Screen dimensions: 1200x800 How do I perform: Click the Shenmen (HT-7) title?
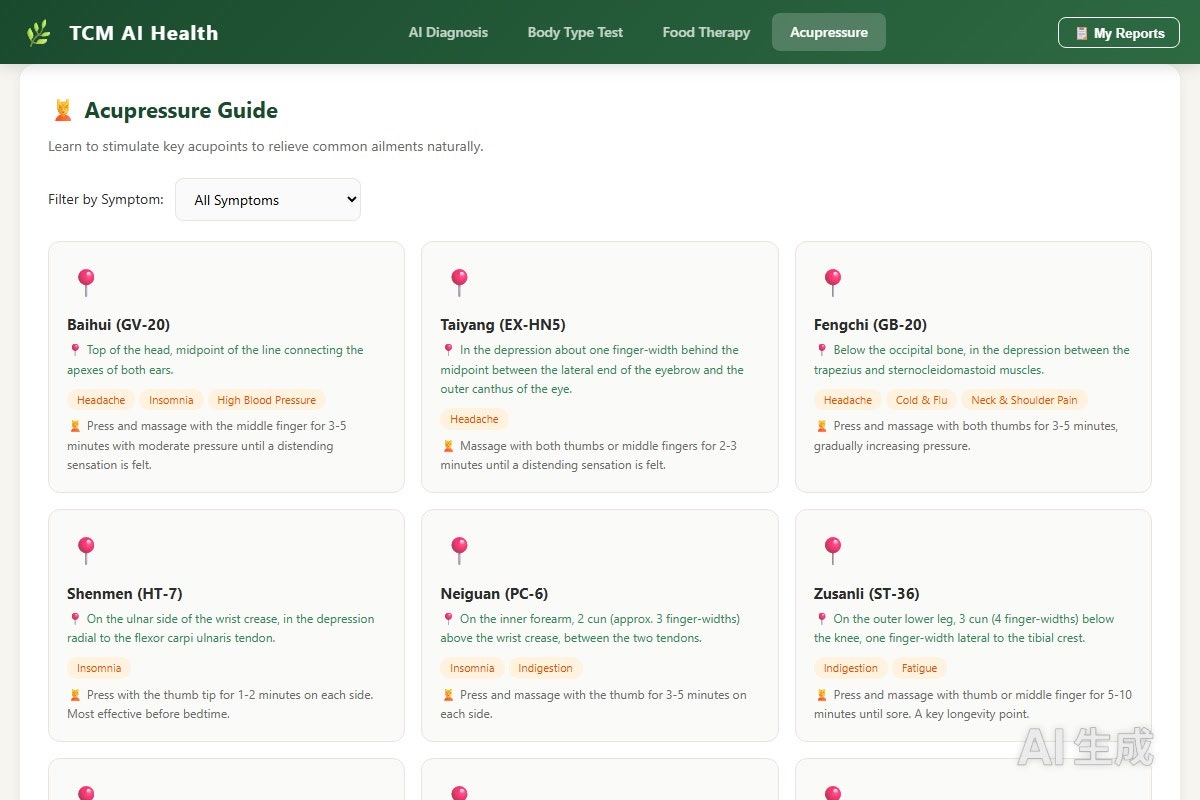tap(125, 593)
